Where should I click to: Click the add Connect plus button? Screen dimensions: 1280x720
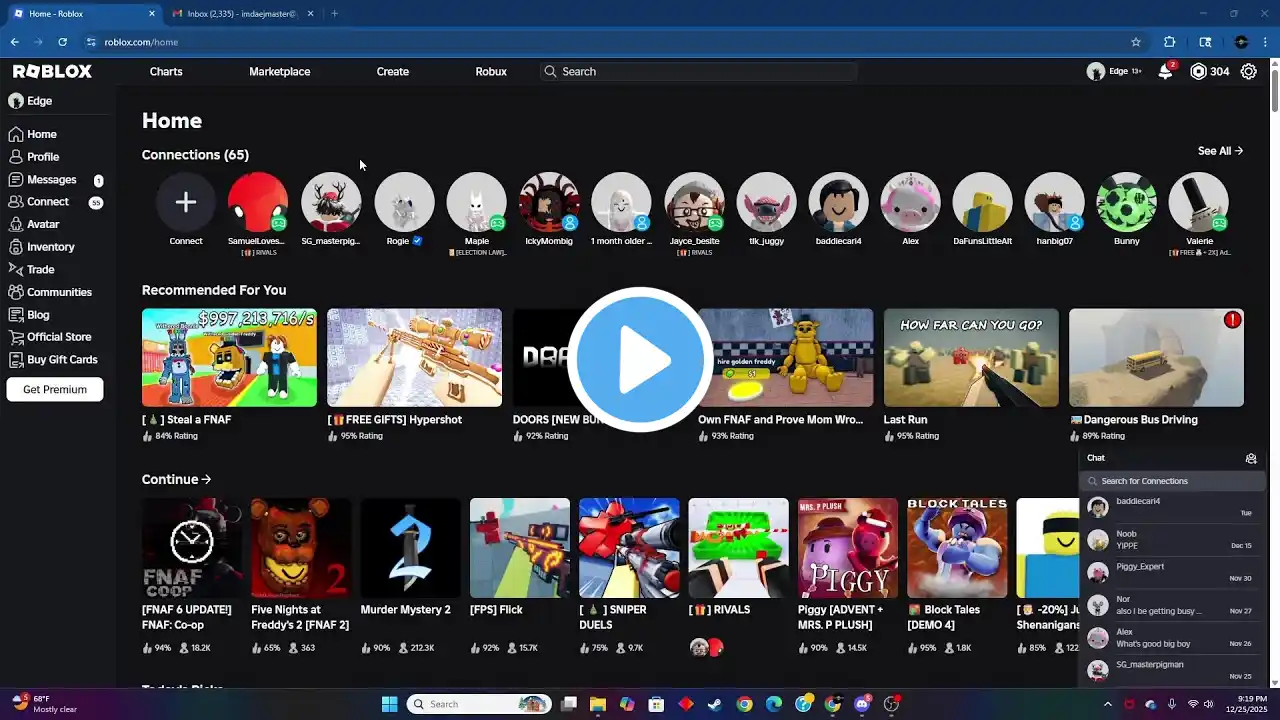tap(185, 202)
